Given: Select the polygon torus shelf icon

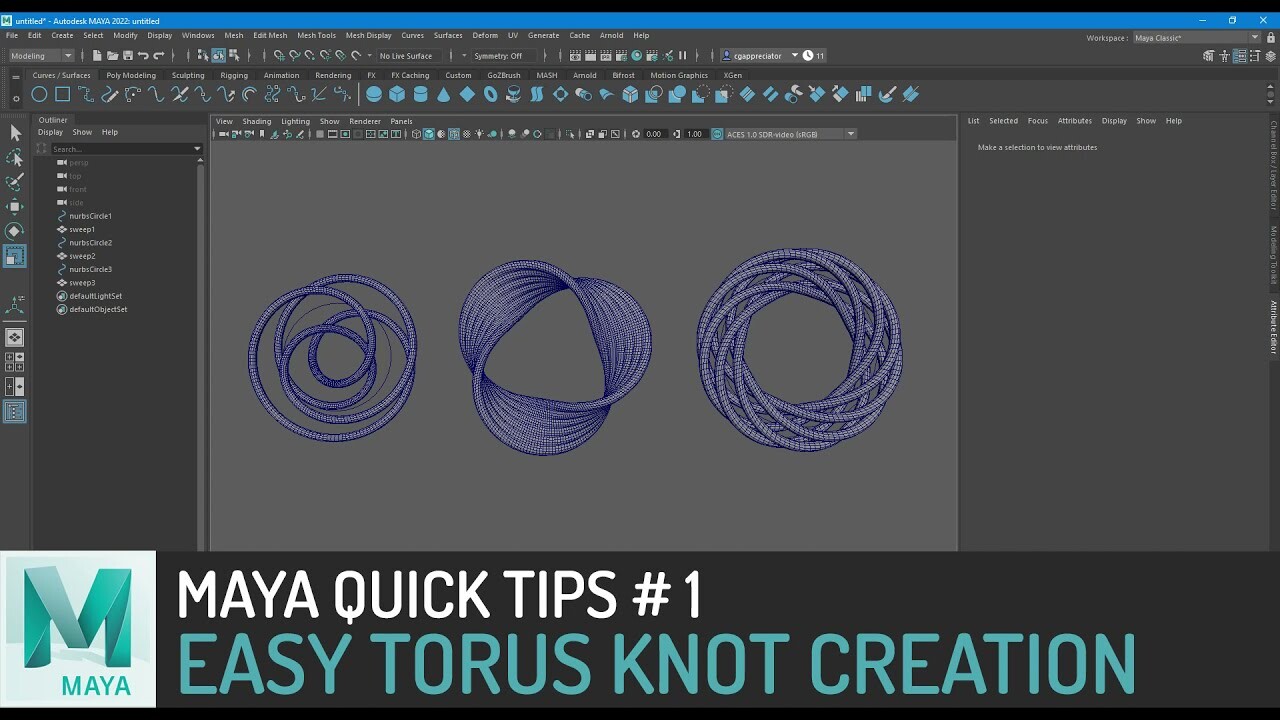Looking at the screenshot, I should [488, 93].
